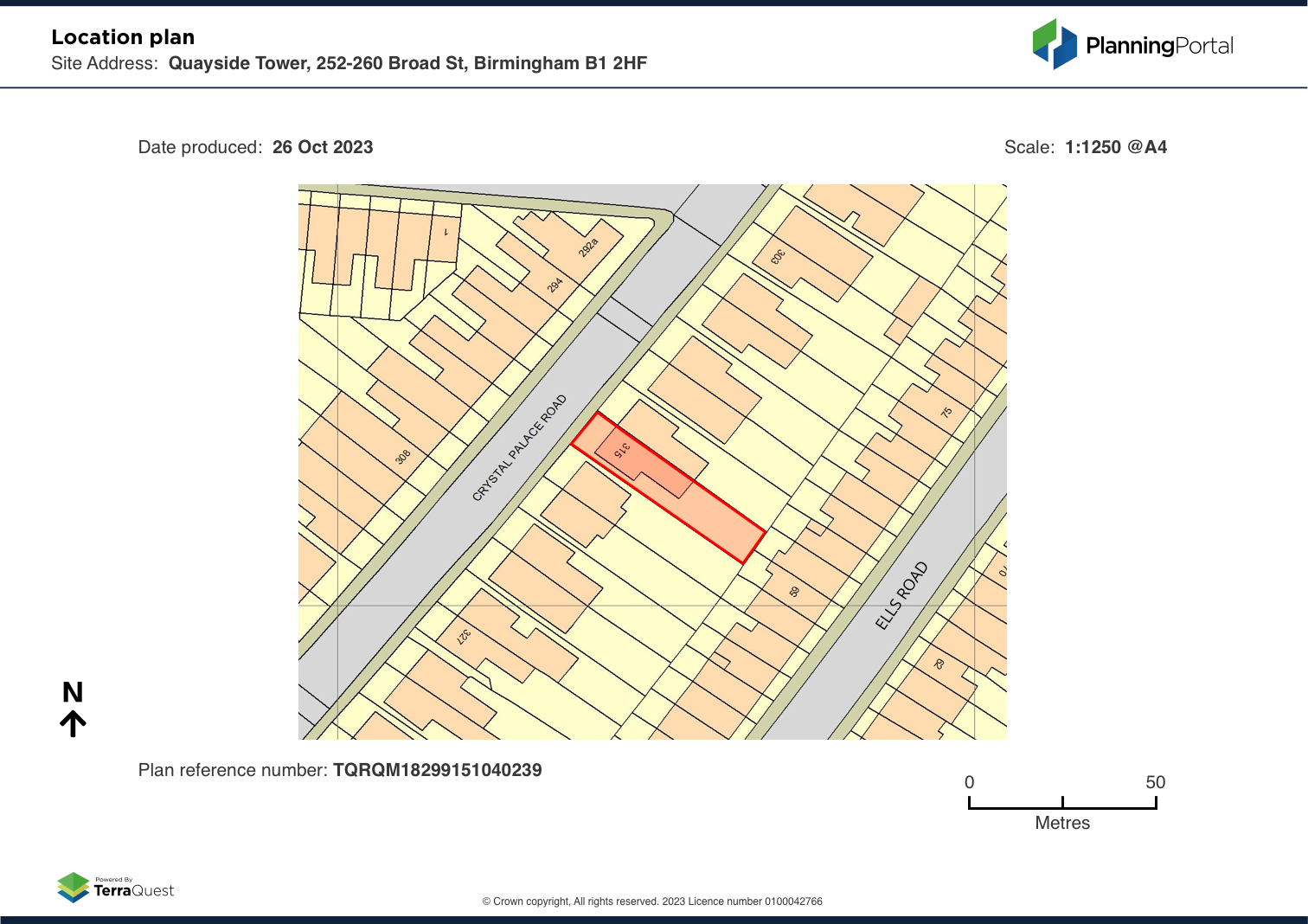Click house number 75 near Ells Road
Screen dimensions: 1308x924
[x=946, y=413]
